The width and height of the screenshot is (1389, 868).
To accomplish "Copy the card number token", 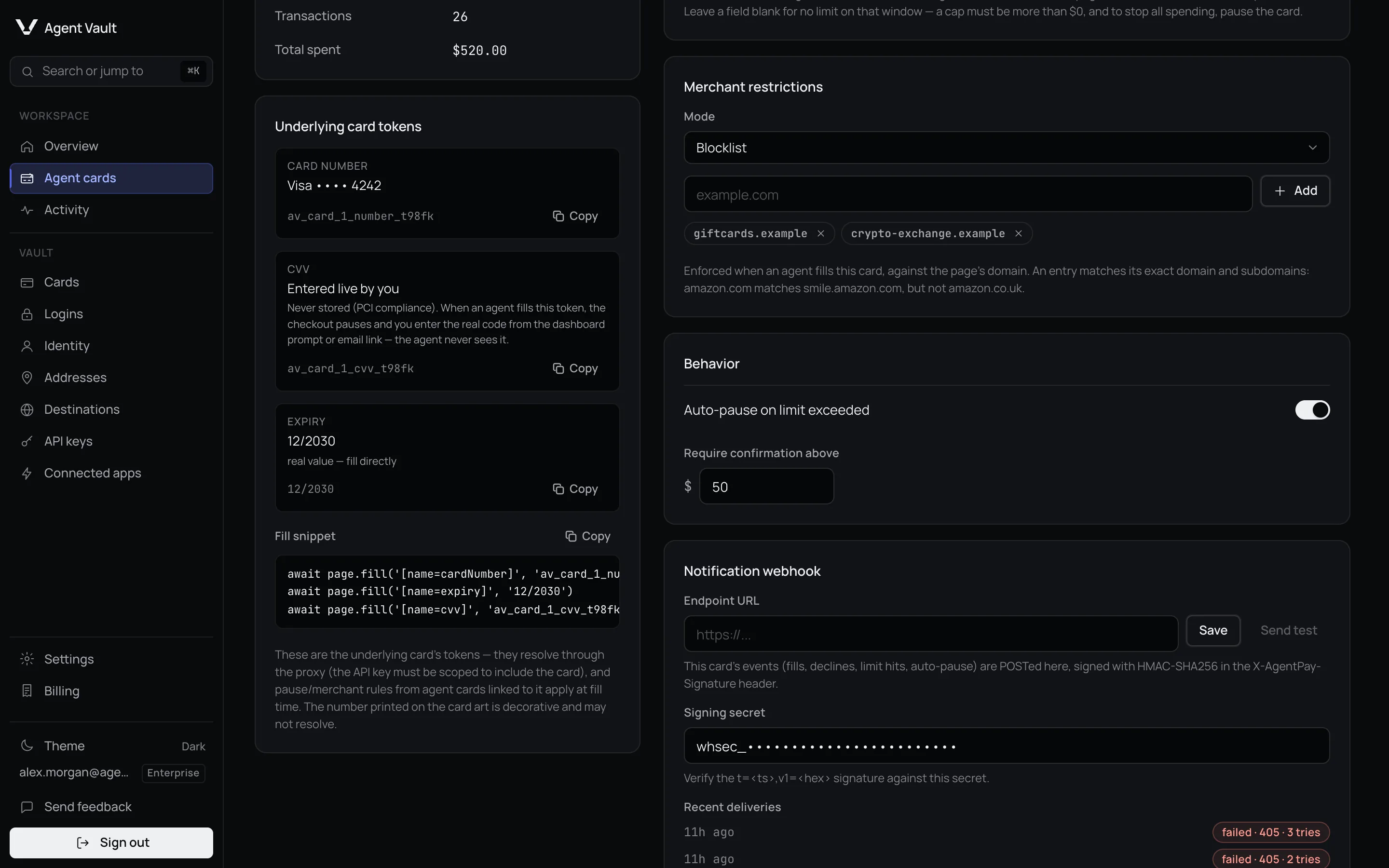I will click(575, 216).
